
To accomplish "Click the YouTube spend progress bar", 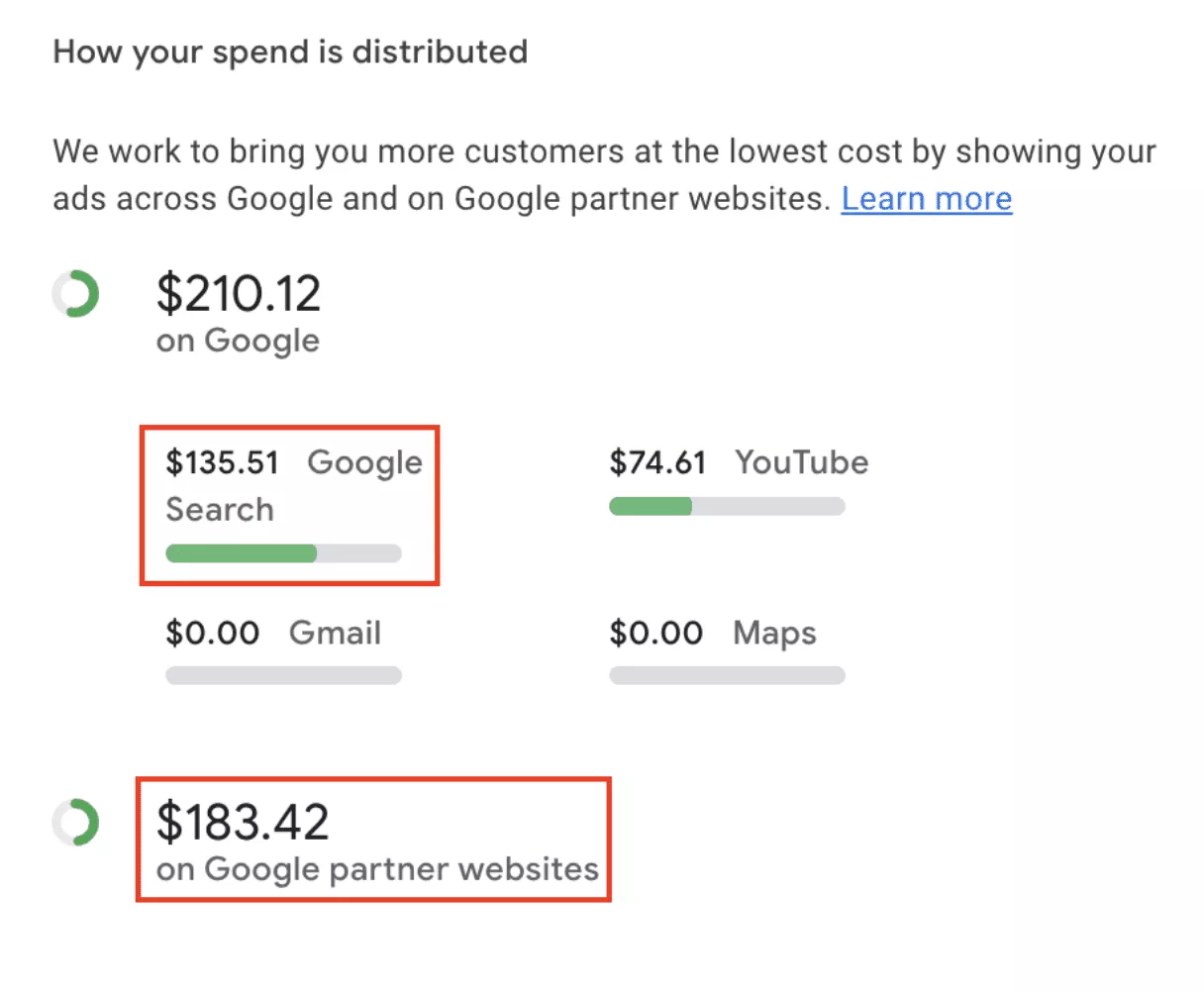I will (727, 507).
